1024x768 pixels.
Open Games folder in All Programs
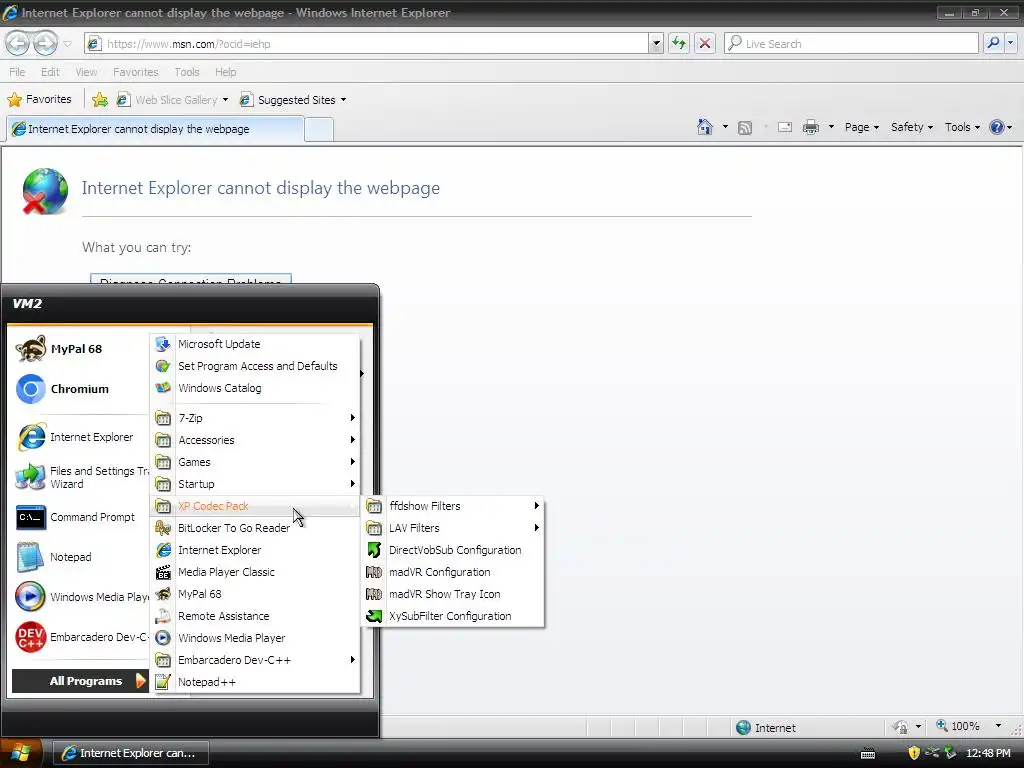(255, 462)
